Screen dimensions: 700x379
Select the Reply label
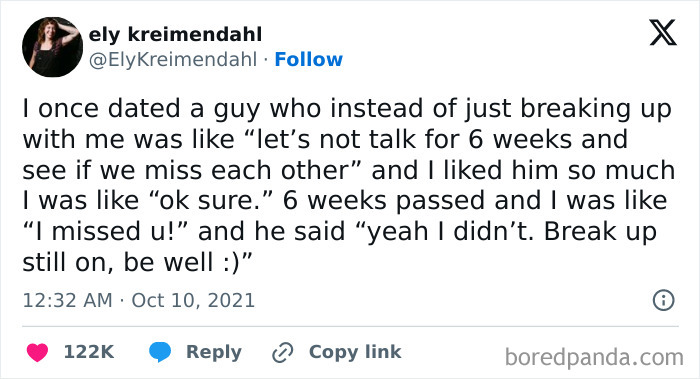pos(214,352)
